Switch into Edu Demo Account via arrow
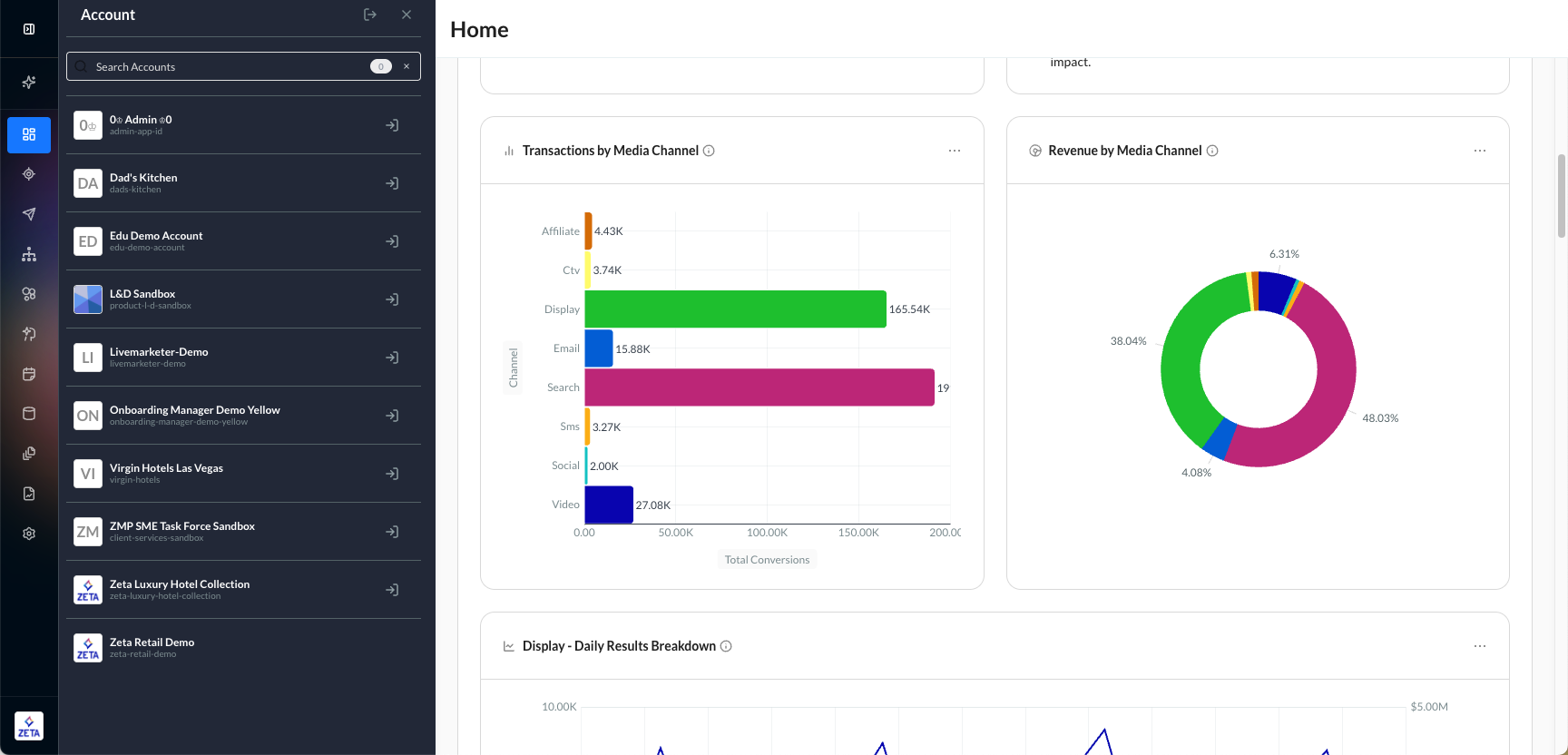The height and width of the screenshot is (755, 1568). coord(392,241)
